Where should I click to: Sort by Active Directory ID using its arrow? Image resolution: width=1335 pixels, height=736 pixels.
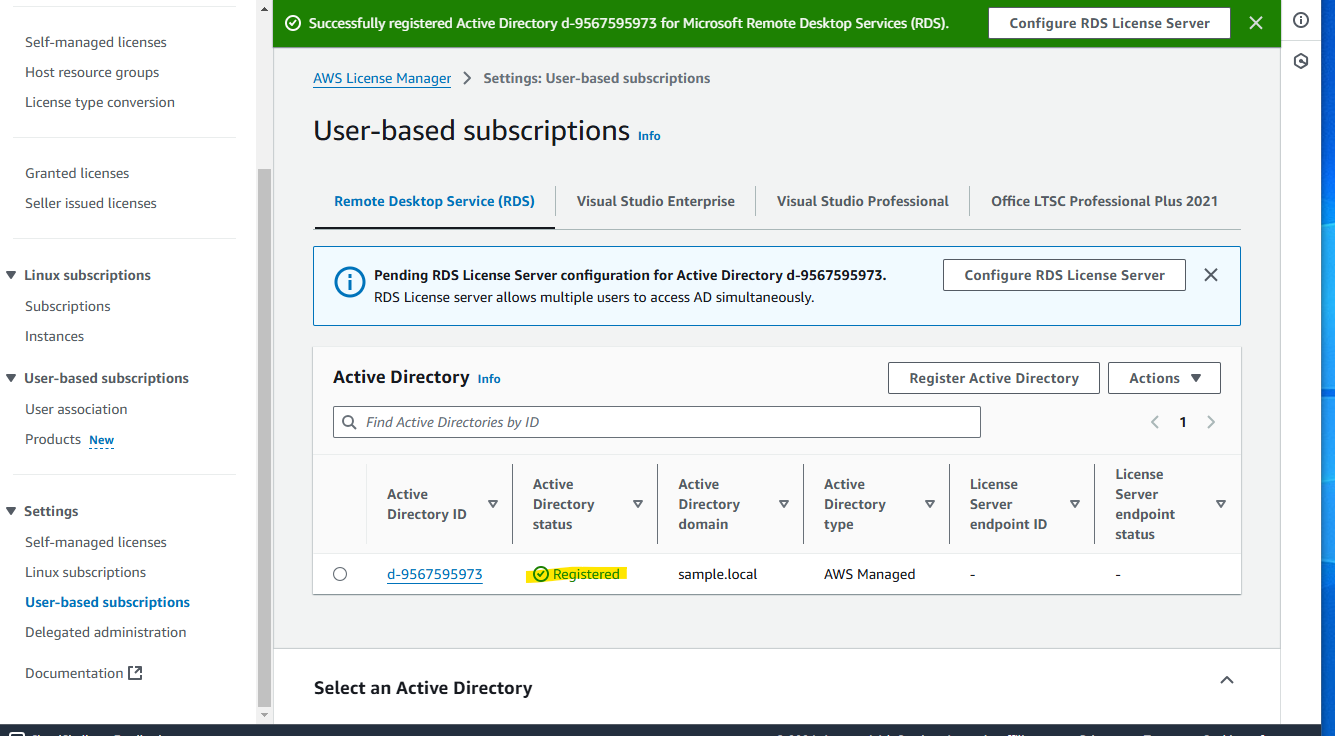point(493,504)
